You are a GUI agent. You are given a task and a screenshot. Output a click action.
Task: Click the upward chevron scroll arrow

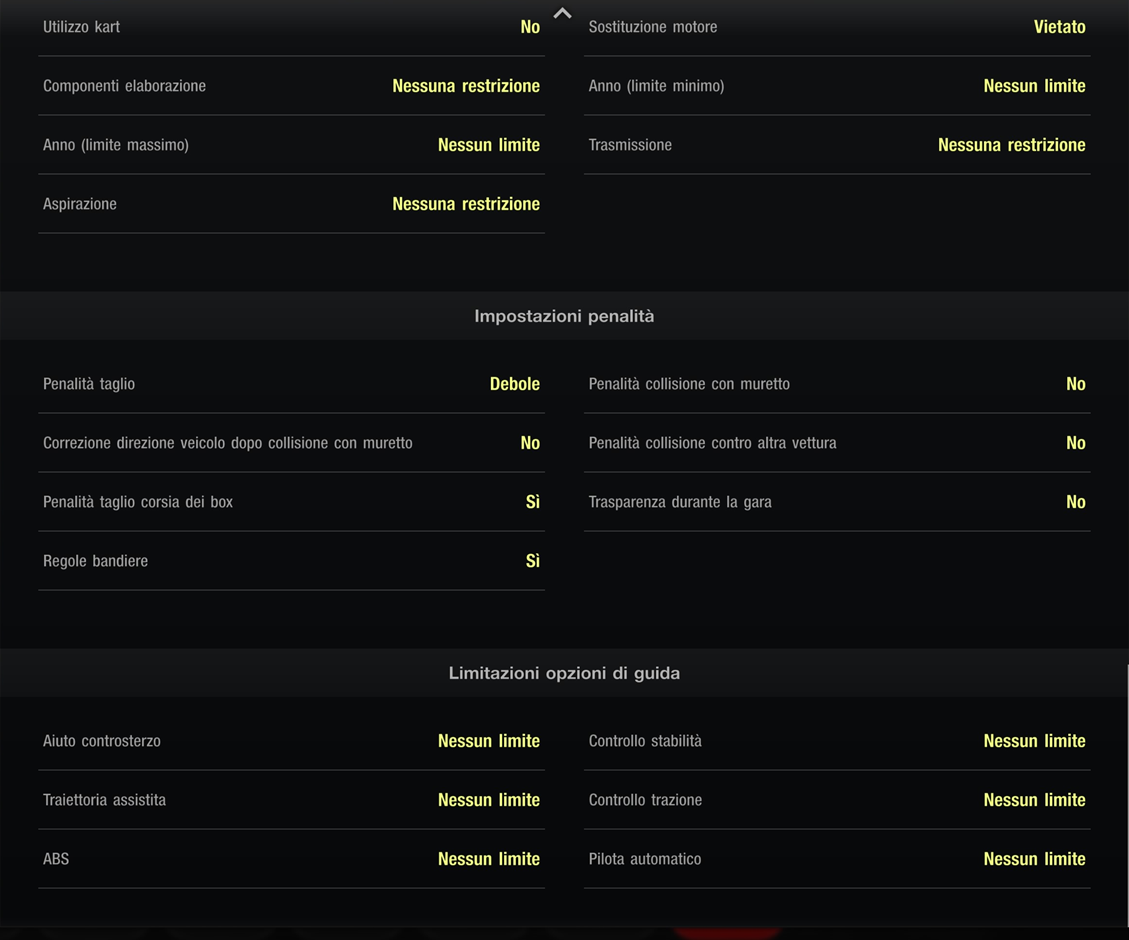[x=563, y=14]
